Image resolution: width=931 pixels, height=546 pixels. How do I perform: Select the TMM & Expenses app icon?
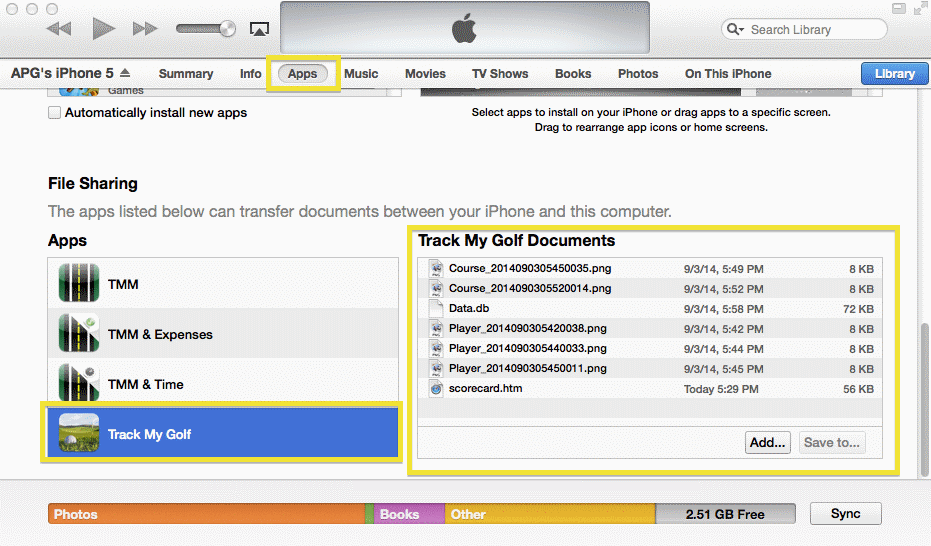point(79,333)
